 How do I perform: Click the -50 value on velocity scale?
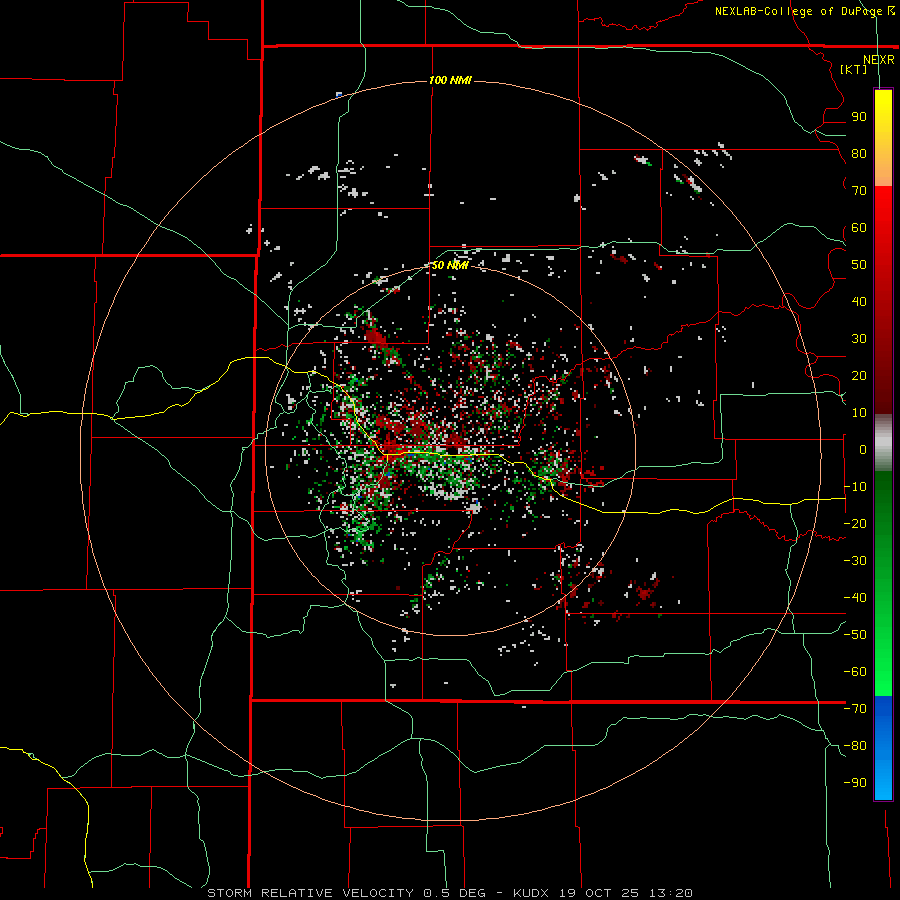click(x=855, y=635)
